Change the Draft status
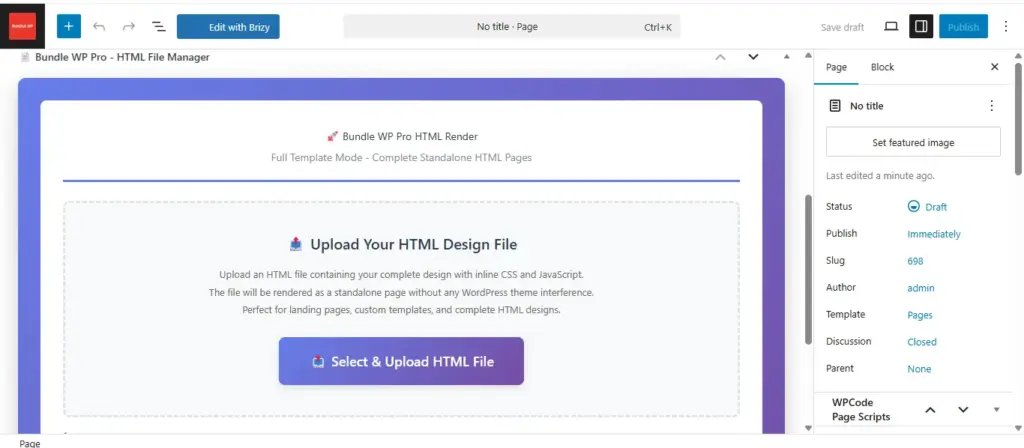1024x448 pixels. click(927, 207)
